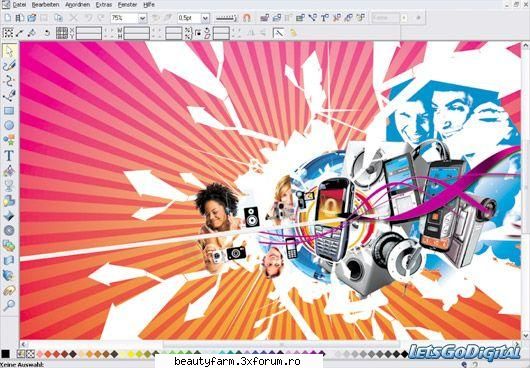
Task: Select the QuickShape tool
Action: point(9,140)
